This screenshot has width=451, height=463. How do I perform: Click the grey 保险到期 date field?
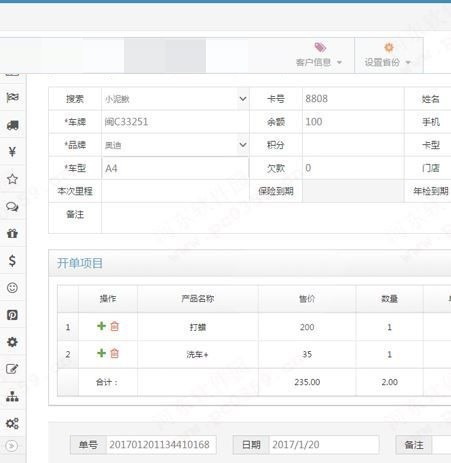coord(353,191)
